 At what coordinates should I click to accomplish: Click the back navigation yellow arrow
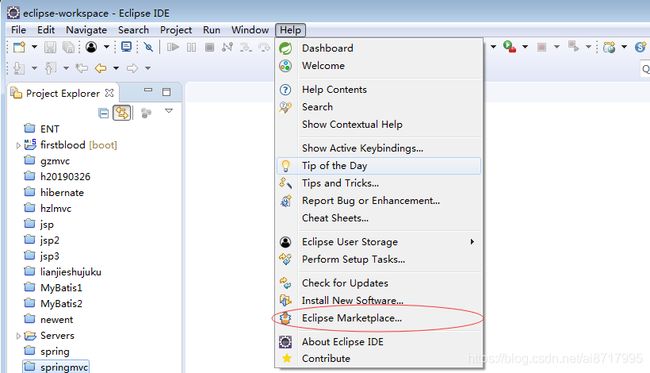click(100, 68)
